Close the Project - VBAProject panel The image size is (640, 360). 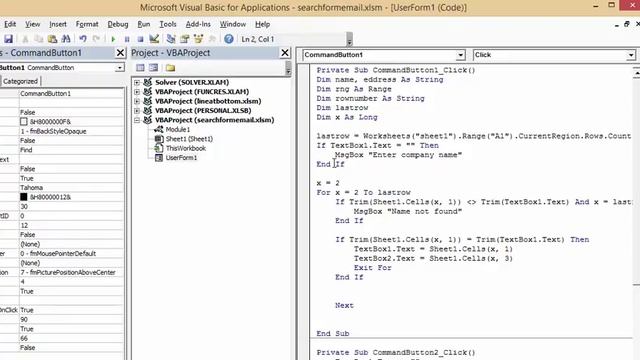coord(285,53)
